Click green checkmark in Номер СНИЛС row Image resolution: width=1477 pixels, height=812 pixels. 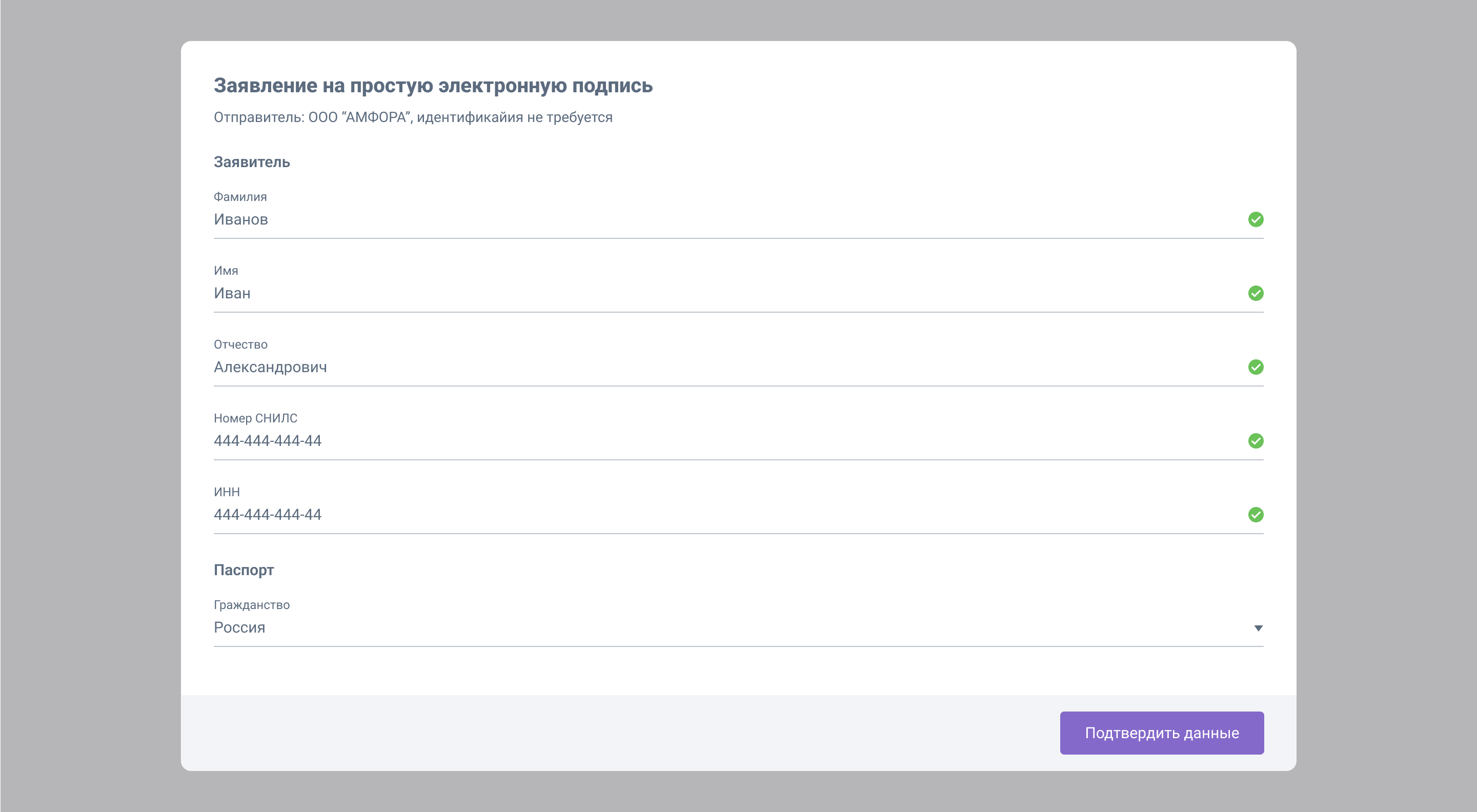tap(1255, 441)
